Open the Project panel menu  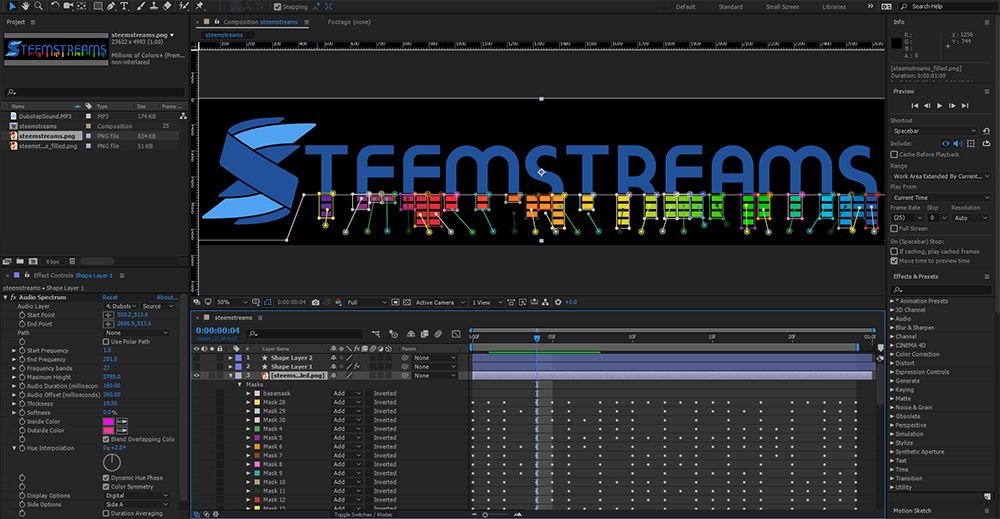(x=33, y=22)
